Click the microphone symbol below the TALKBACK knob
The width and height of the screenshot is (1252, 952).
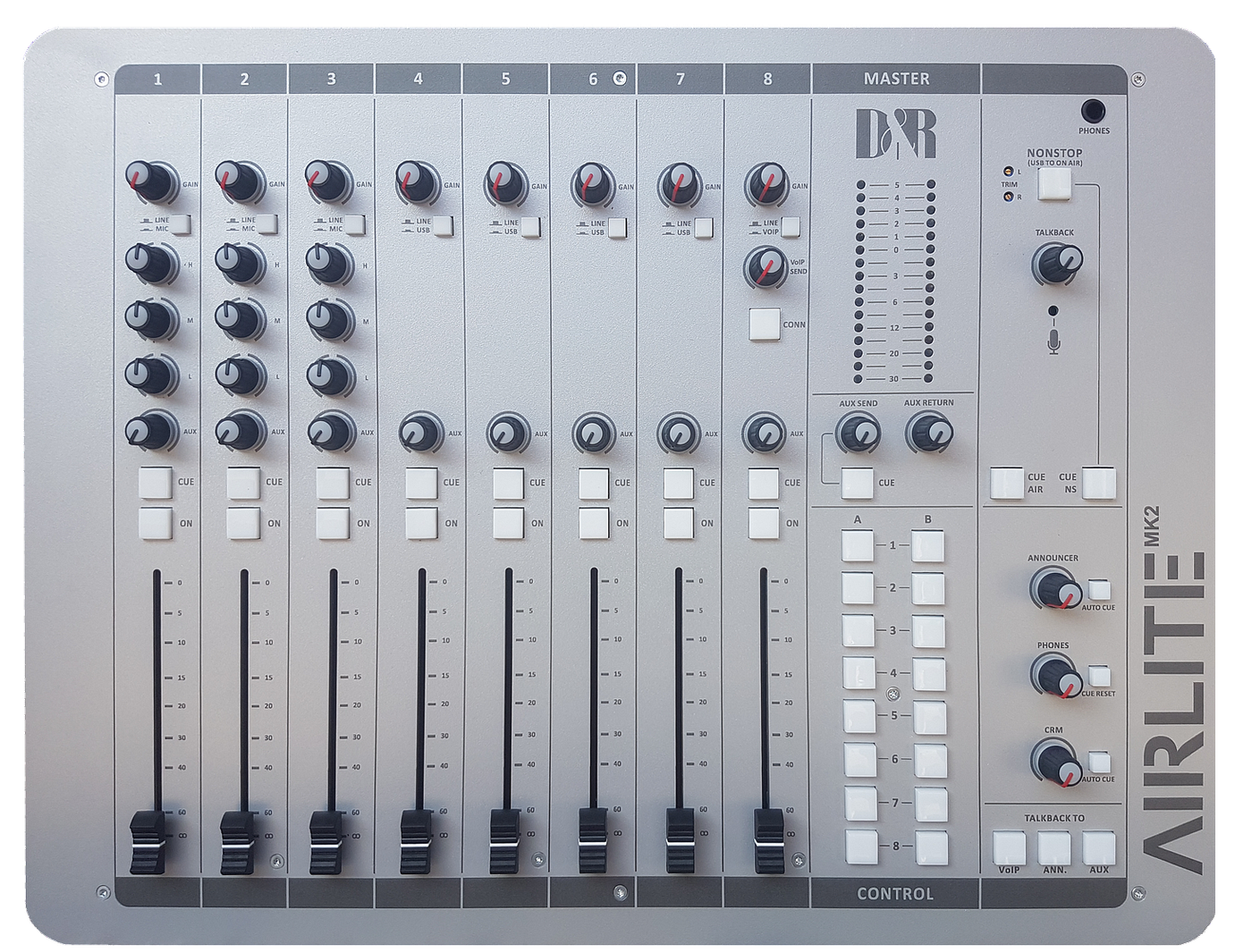pyautogui.click(x=1053, y=341)
